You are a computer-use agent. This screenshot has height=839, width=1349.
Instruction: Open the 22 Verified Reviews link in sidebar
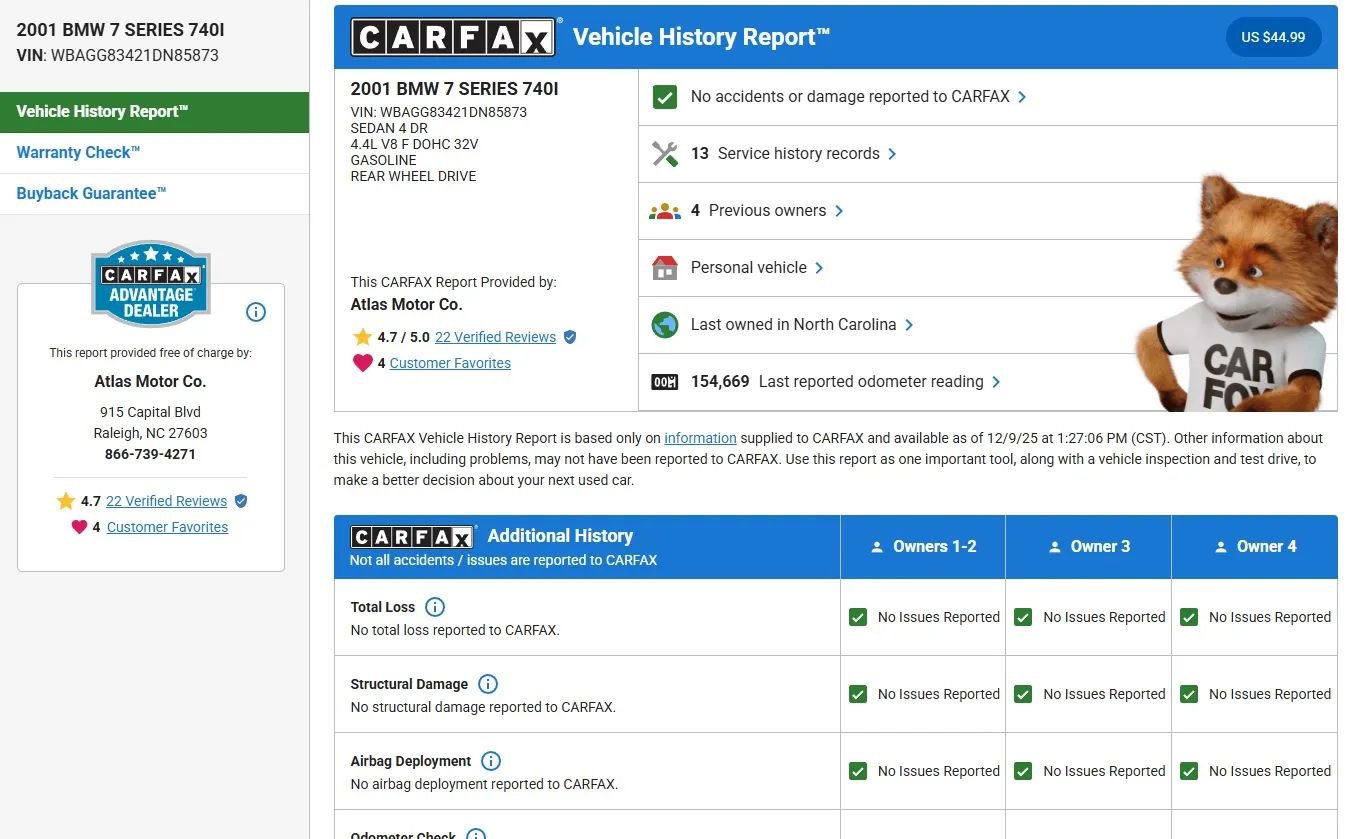pos(166,501)
